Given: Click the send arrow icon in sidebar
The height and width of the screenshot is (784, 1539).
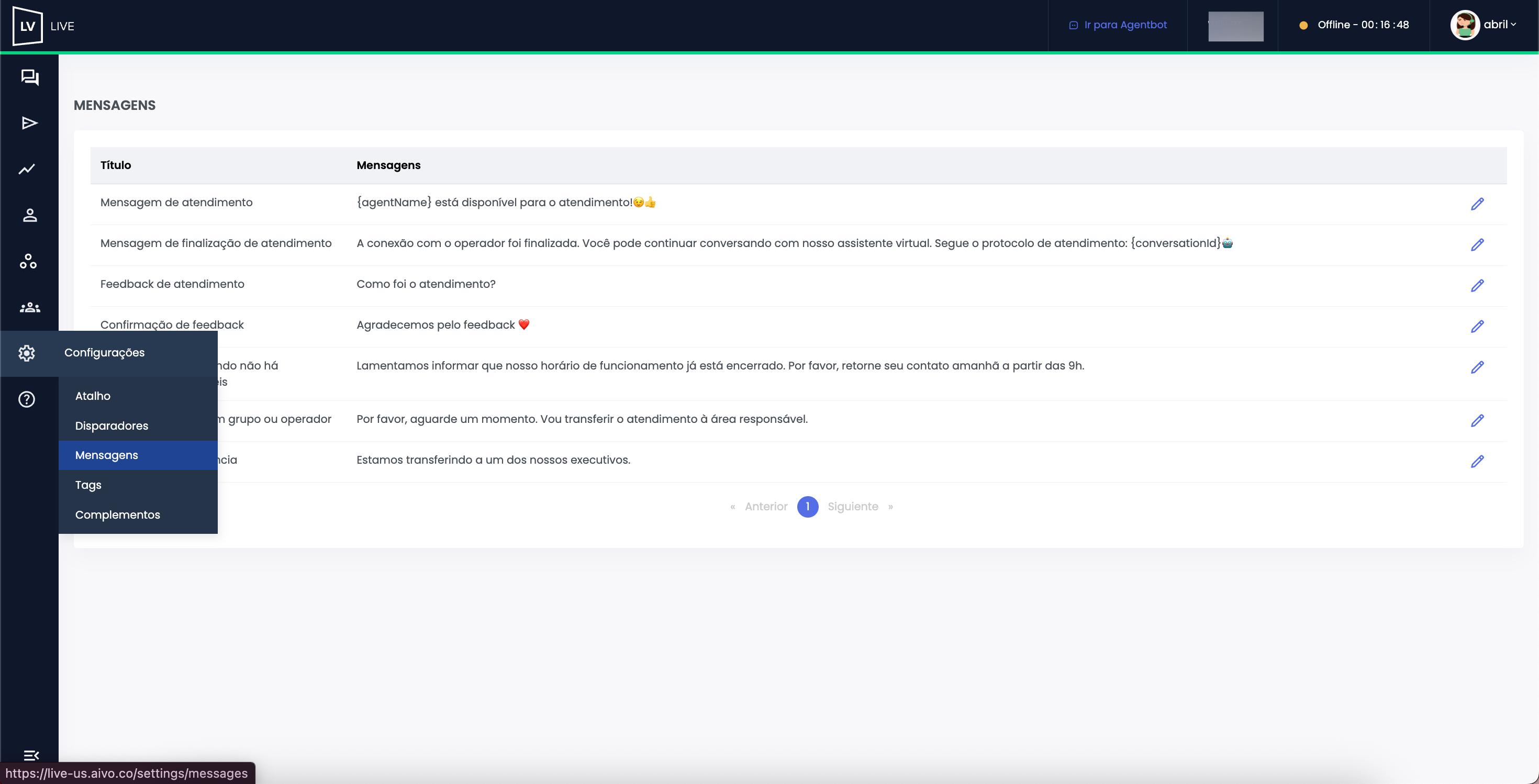Looking at the screenshot, I should (x=29, y=124).
